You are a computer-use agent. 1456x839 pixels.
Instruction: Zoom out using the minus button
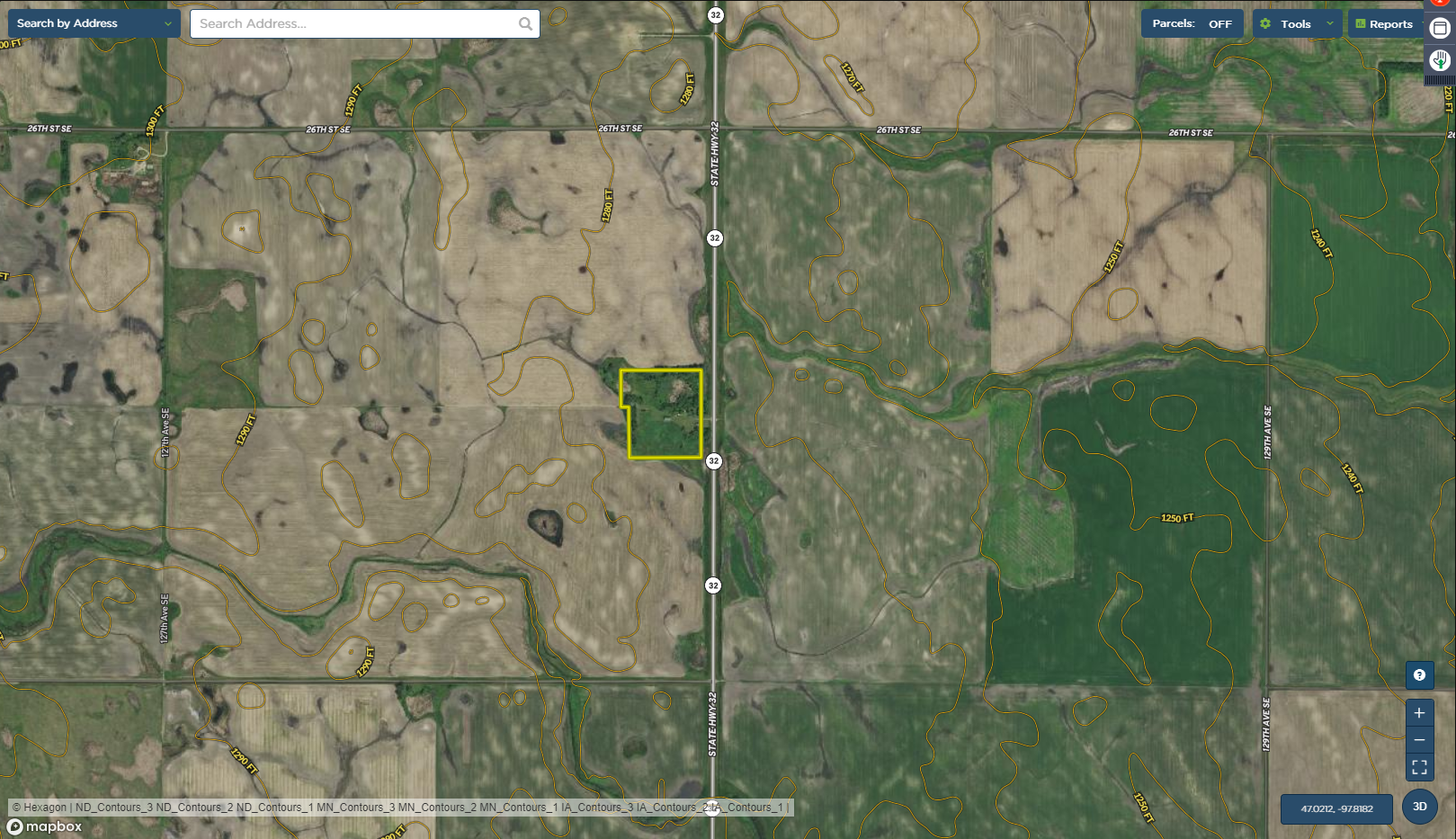1419,740
